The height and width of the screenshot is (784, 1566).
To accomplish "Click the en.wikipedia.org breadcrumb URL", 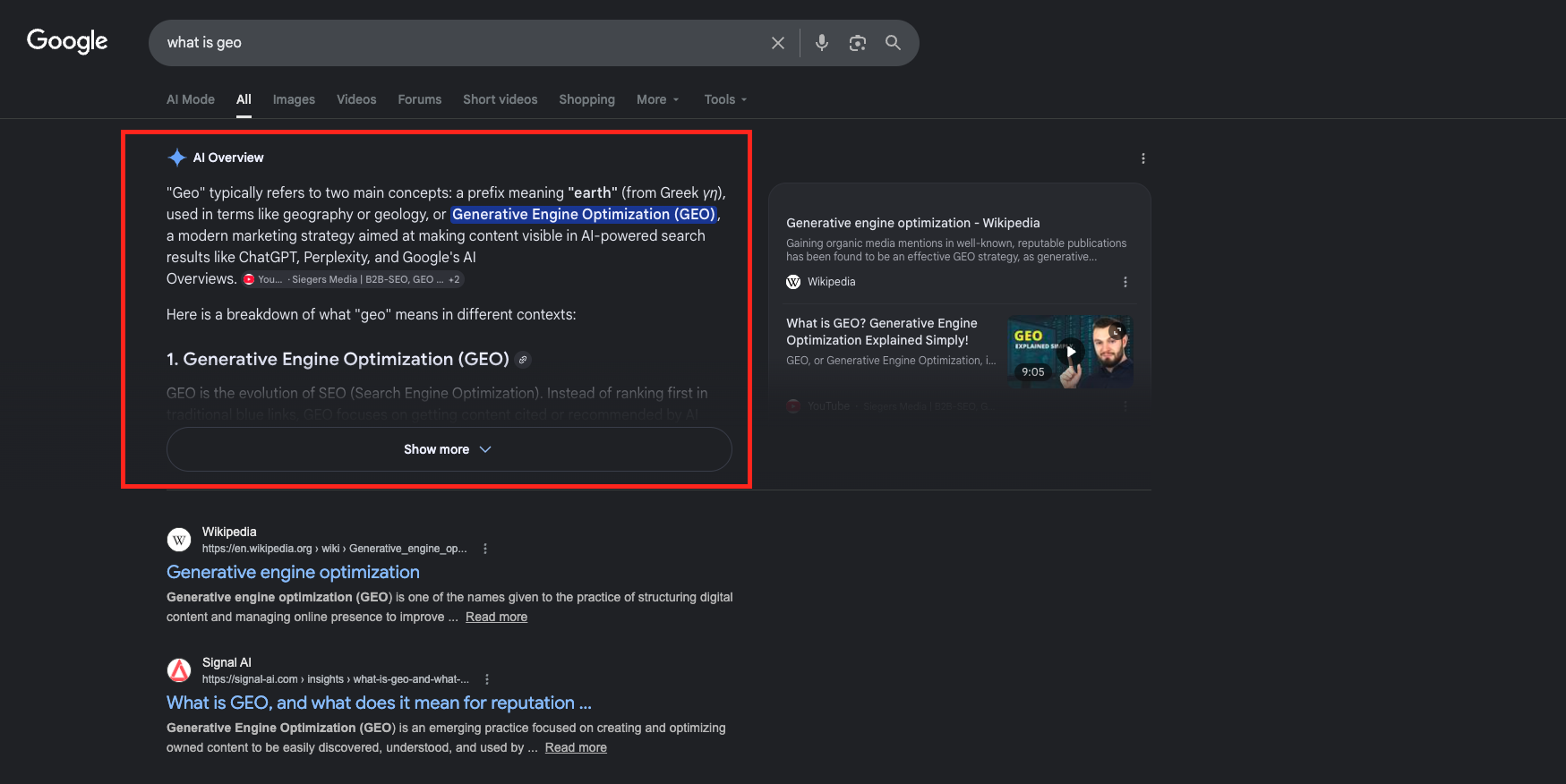I will click(334, 549).
